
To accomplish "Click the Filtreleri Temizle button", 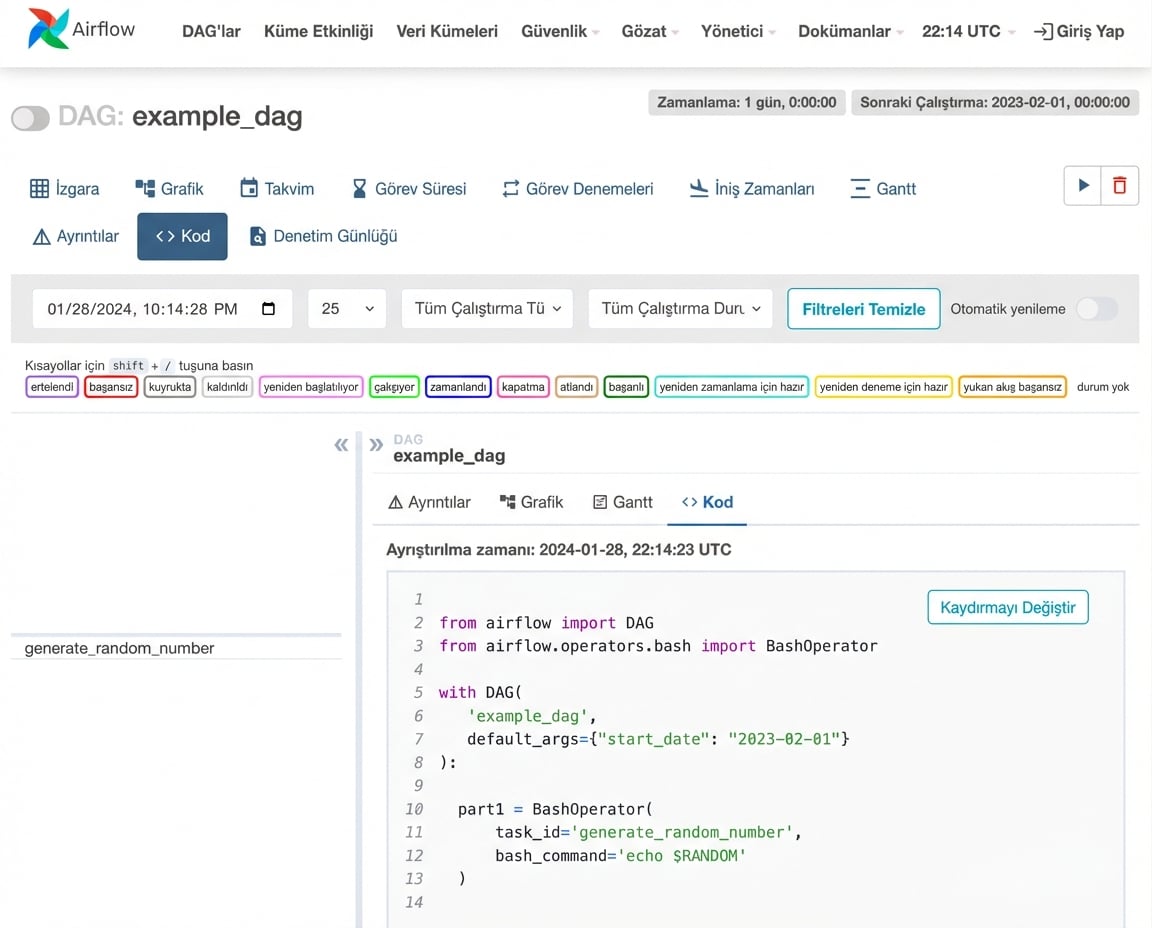I will click(x=863, y=309).
